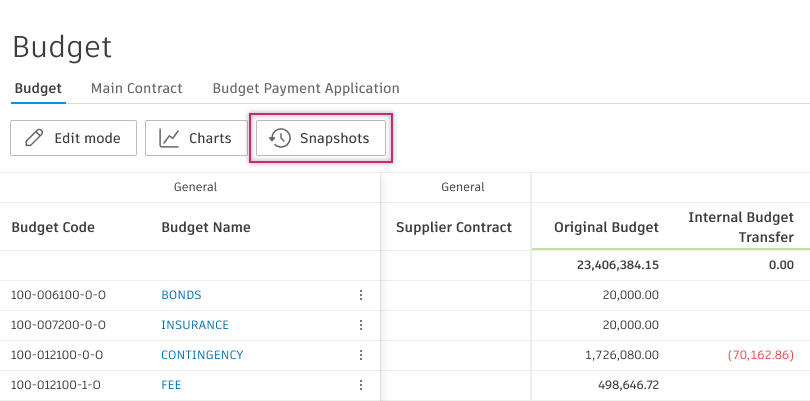Click the Supplier Contract column header

coord(454,227)
